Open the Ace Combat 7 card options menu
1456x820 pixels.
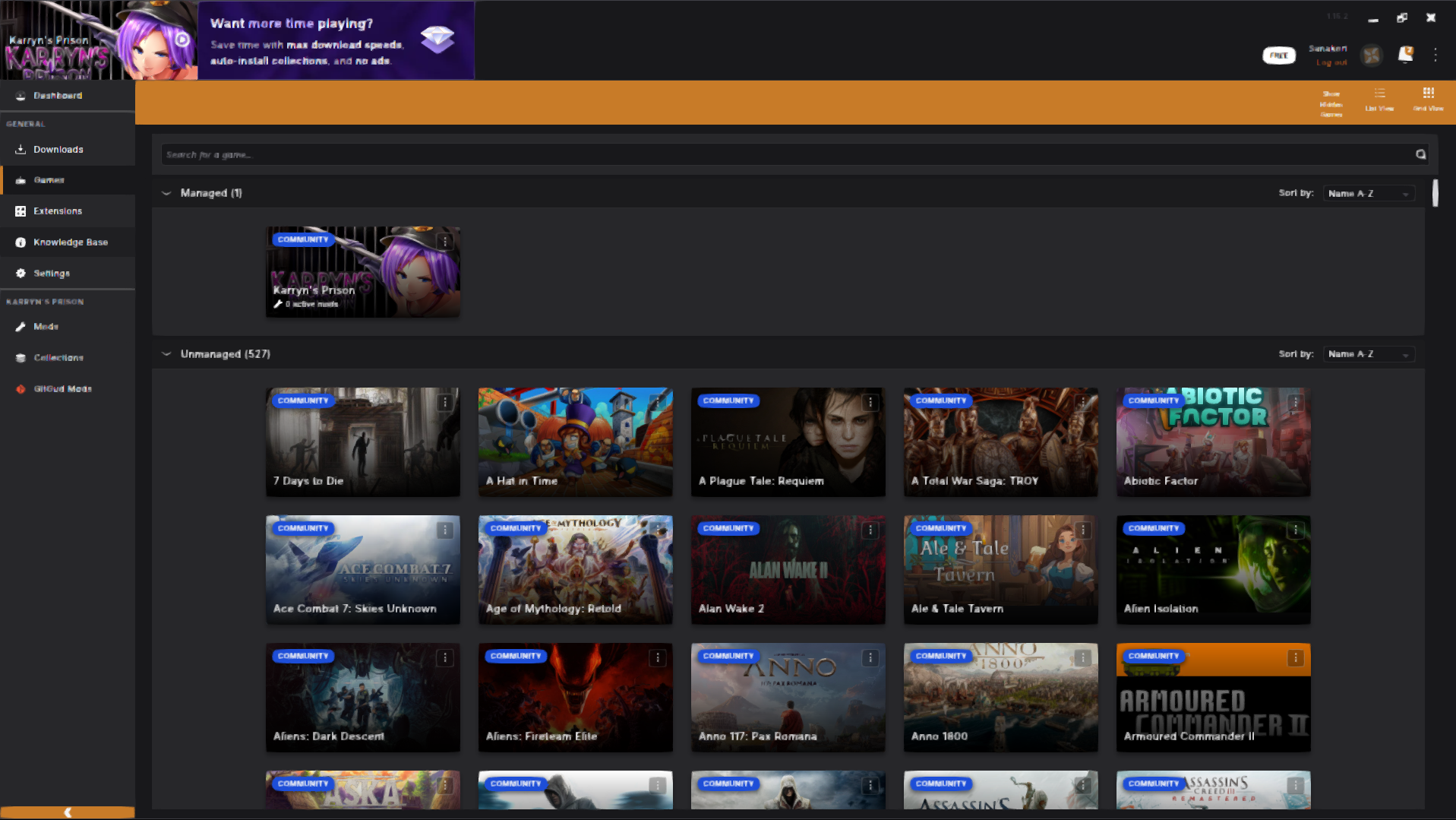(x=445, y=530)
